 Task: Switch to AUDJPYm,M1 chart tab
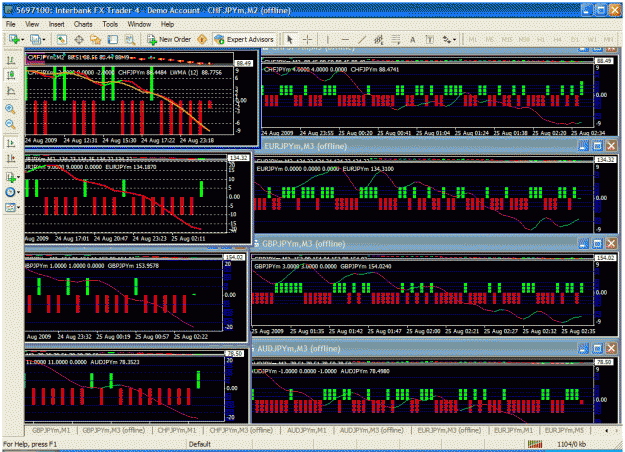(307, 430)
